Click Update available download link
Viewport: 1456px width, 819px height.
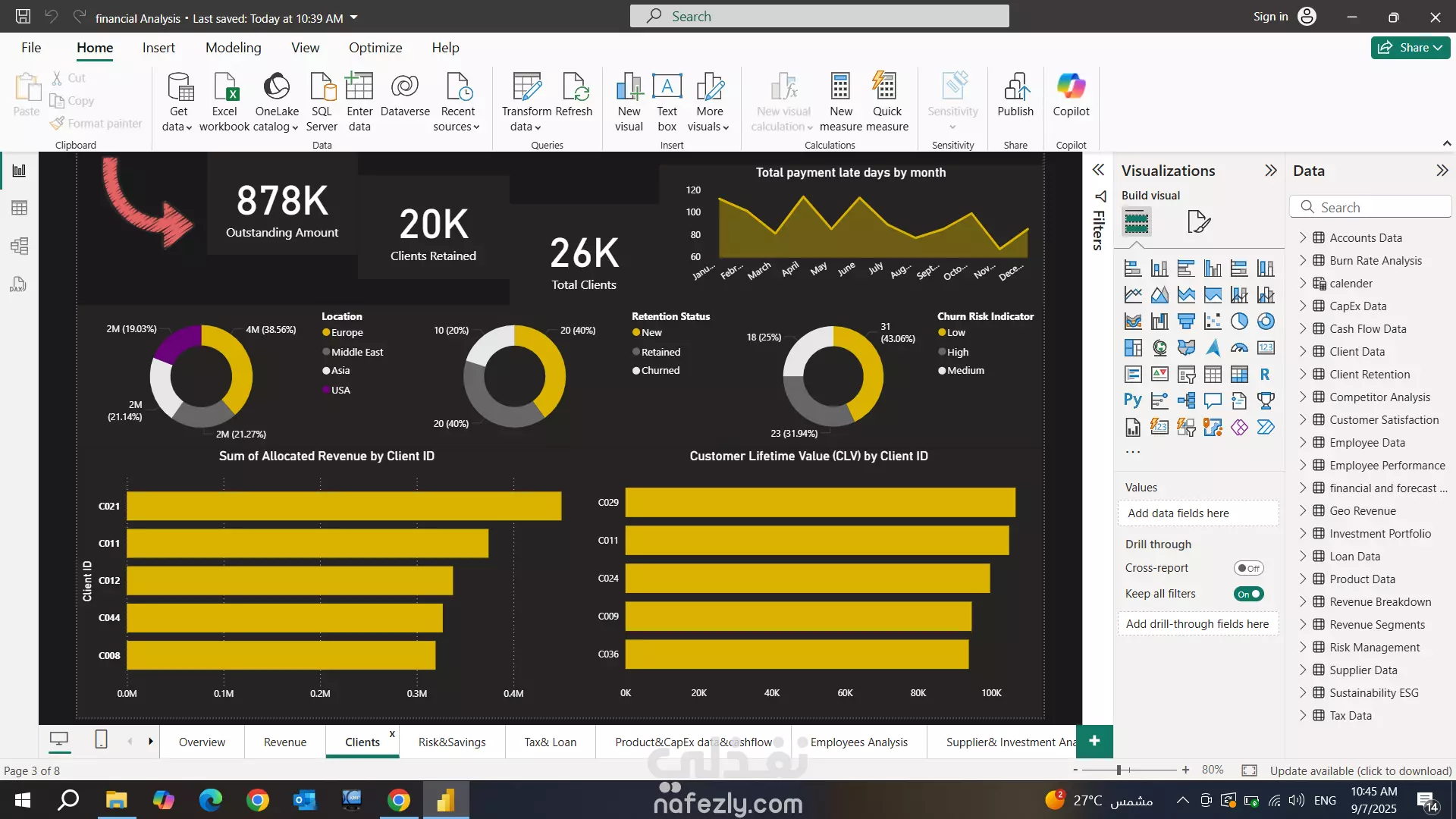tap(1360, 770)
